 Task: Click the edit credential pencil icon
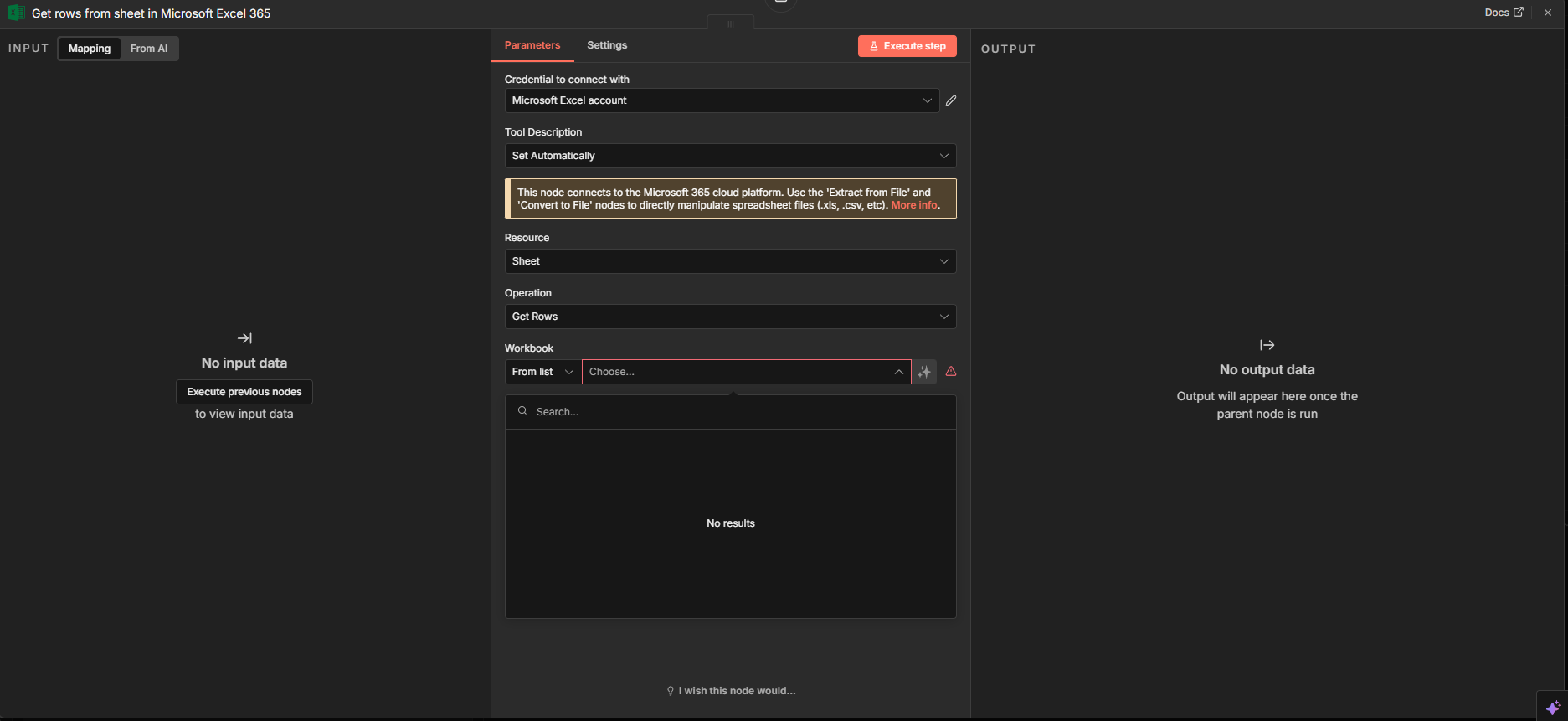click(x=951, y=100)
